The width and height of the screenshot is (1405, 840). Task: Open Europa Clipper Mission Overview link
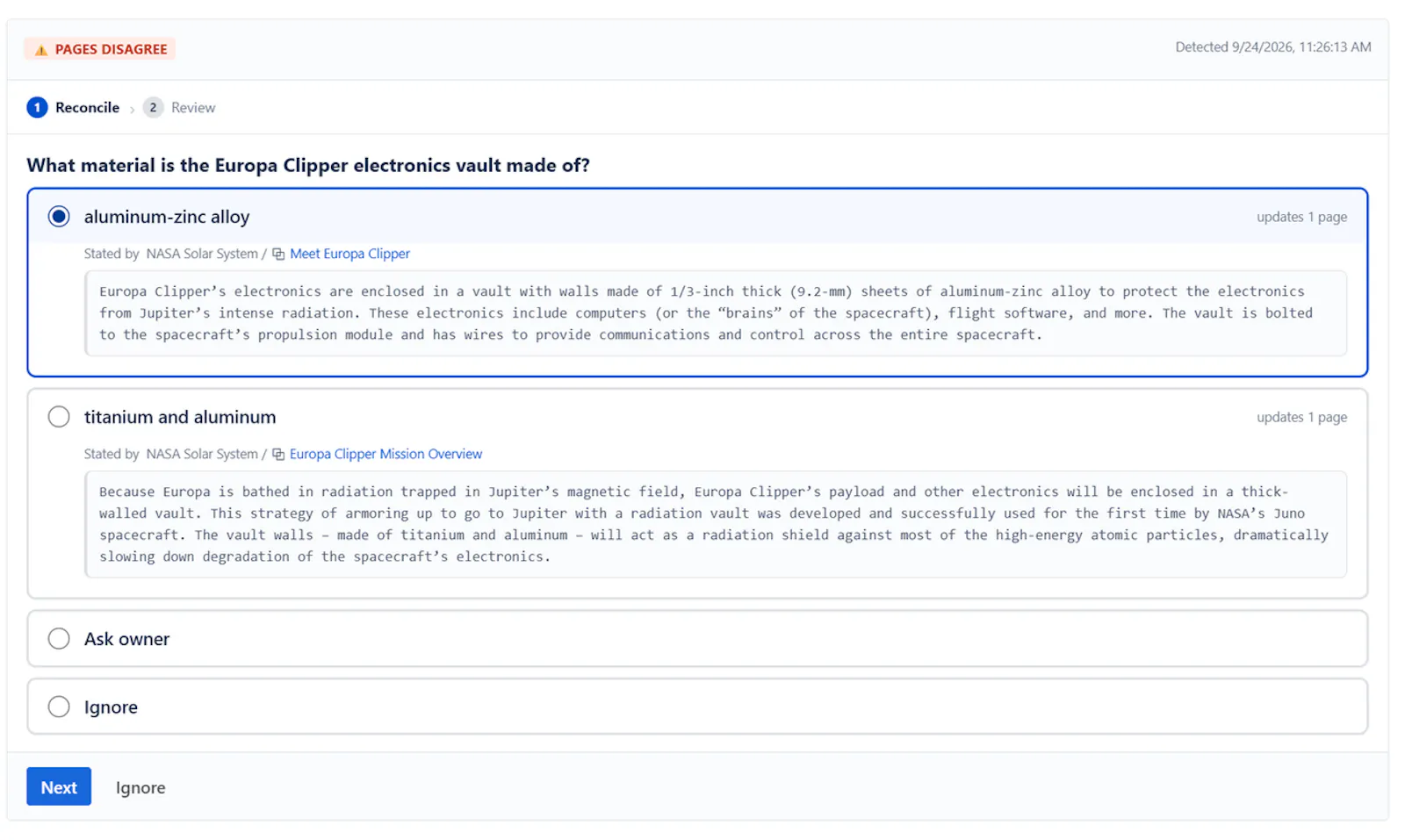point(385,454)
